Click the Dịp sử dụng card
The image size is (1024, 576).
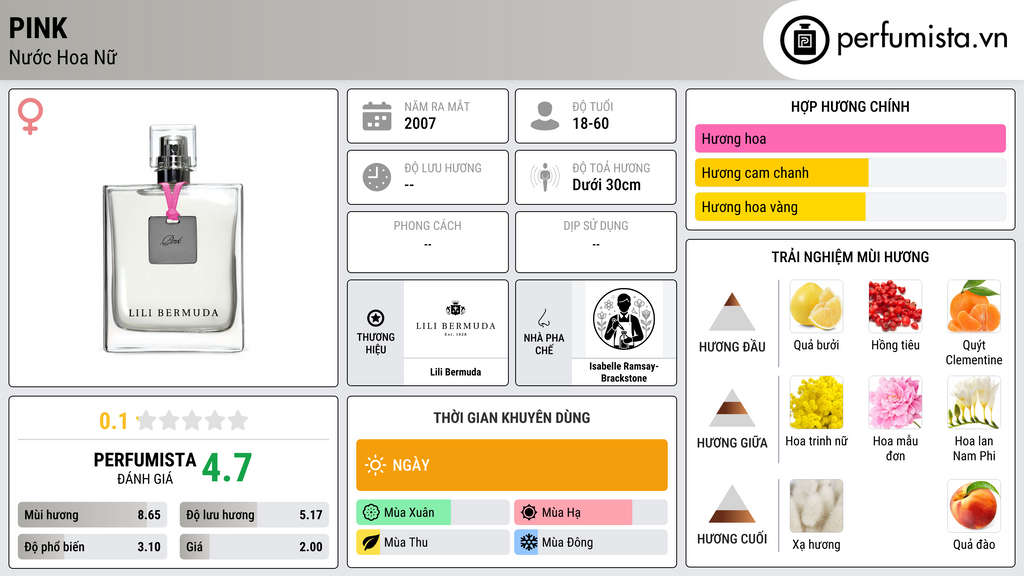(x=596, y=242)
